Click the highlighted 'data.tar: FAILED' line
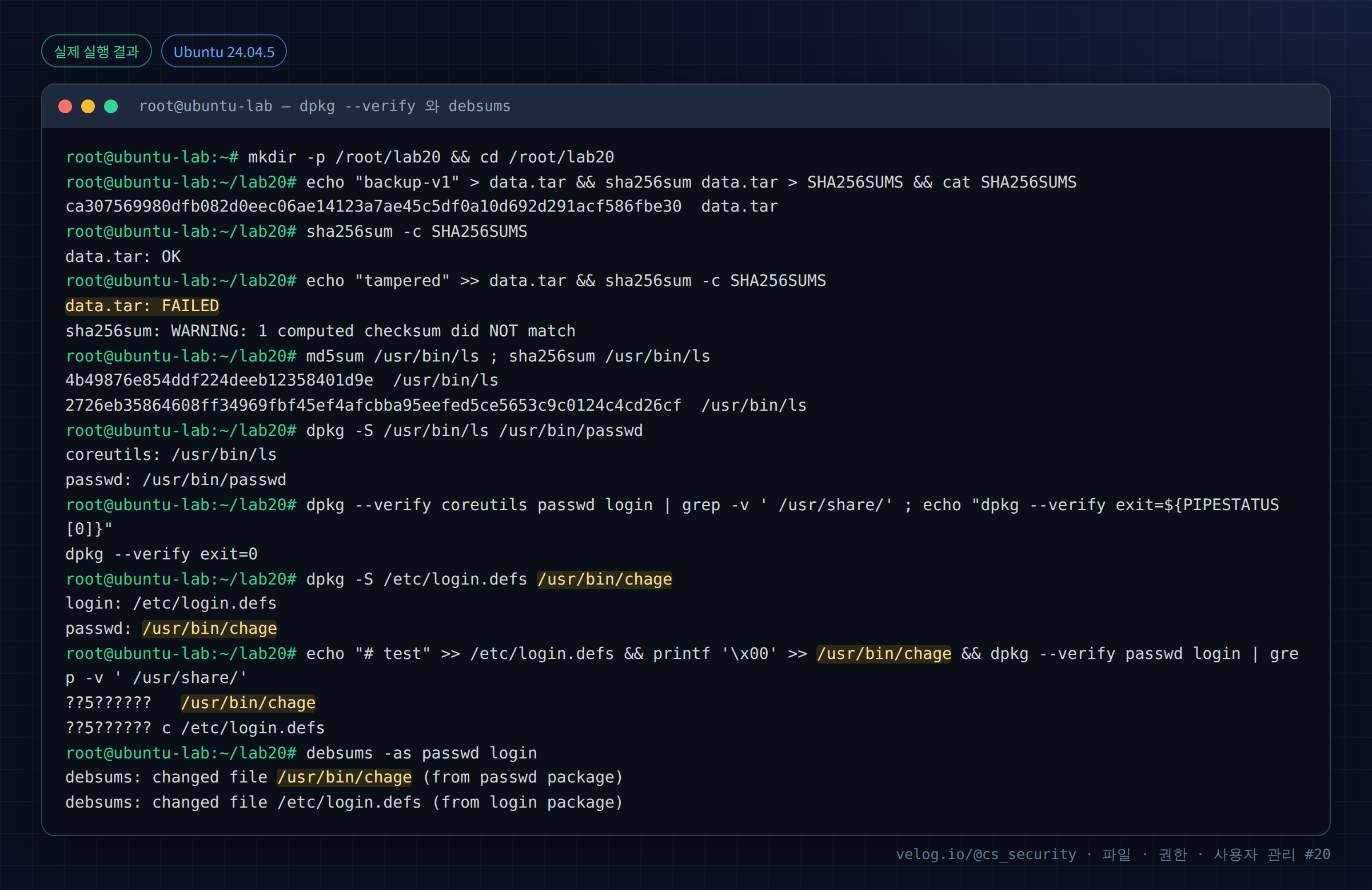Viewport: 1372px width, 890px height. pos(142,305)
